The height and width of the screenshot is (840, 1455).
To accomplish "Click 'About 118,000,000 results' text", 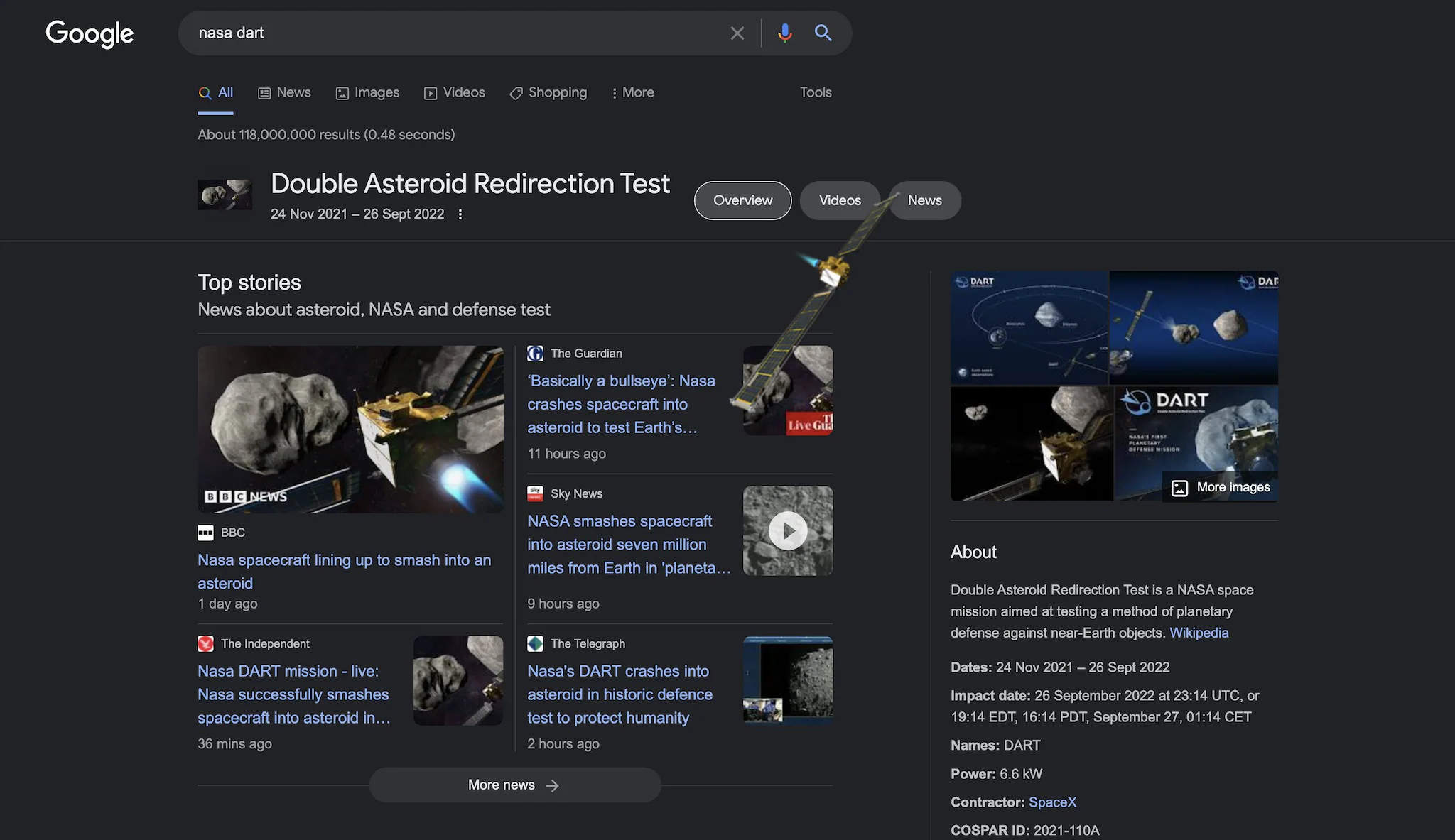I will coord(326,135).
